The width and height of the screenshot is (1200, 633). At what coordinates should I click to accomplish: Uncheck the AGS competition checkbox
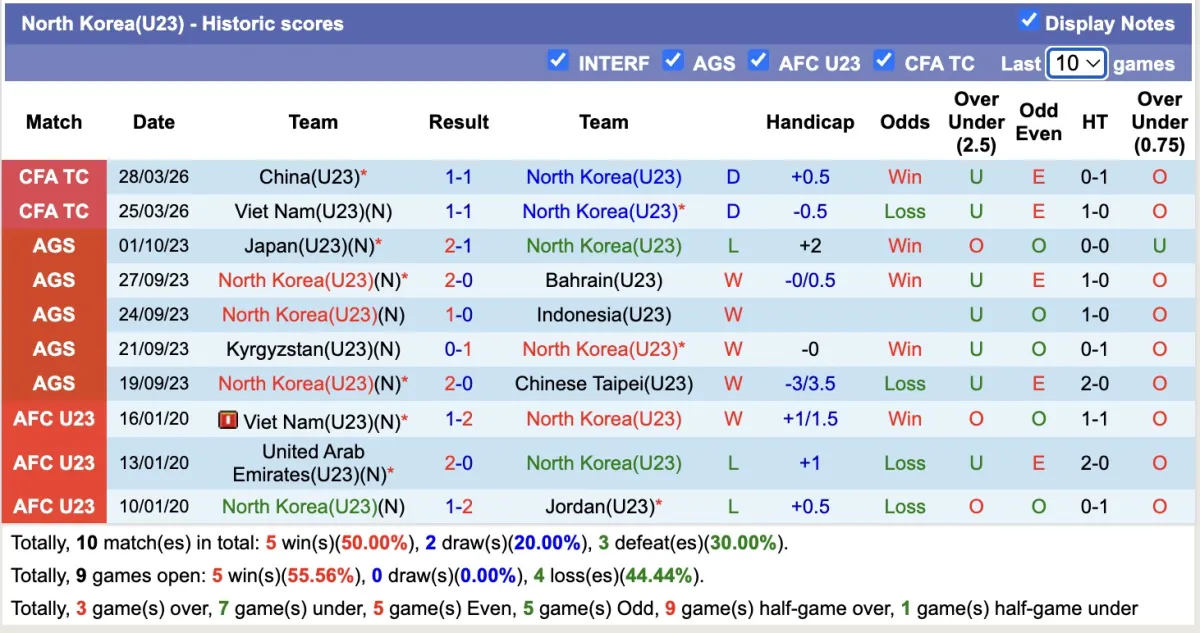point(673,61)
